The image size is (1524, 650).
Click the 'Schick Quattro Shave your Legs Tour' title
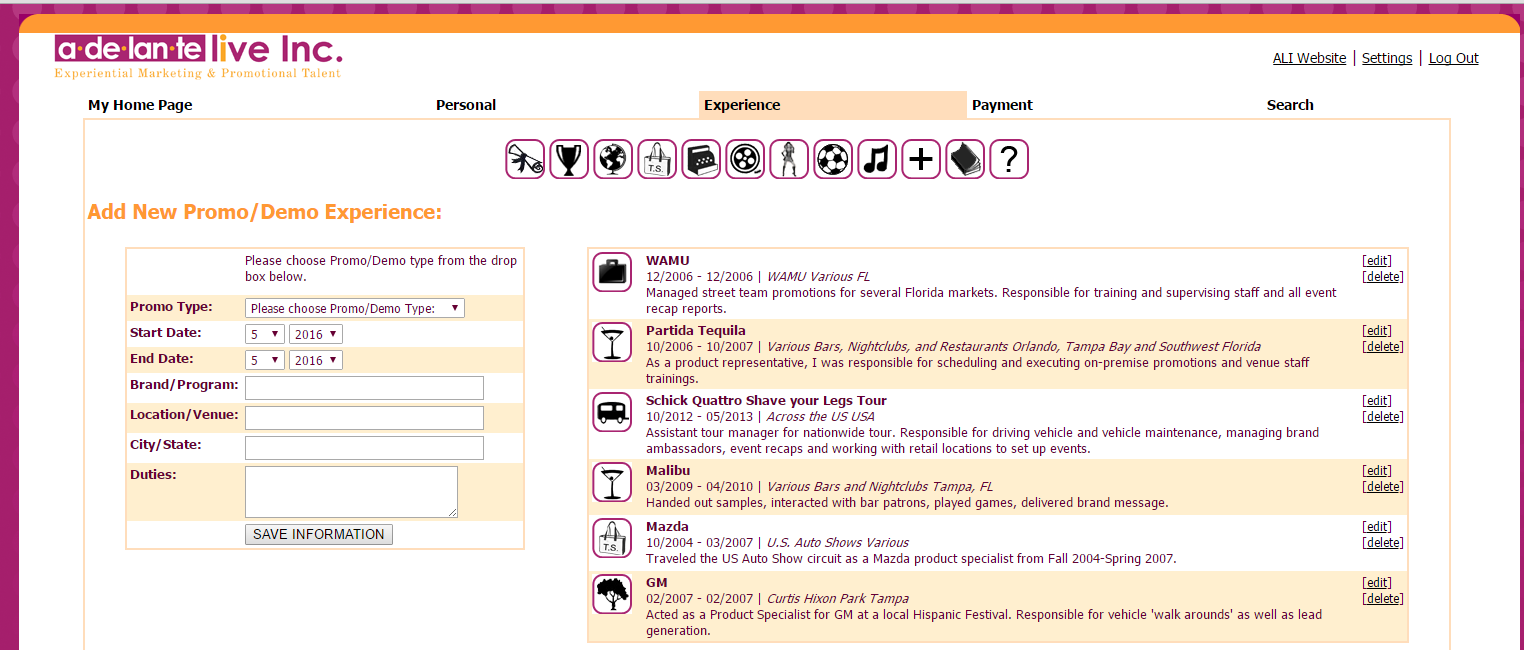tap(766, 401)
